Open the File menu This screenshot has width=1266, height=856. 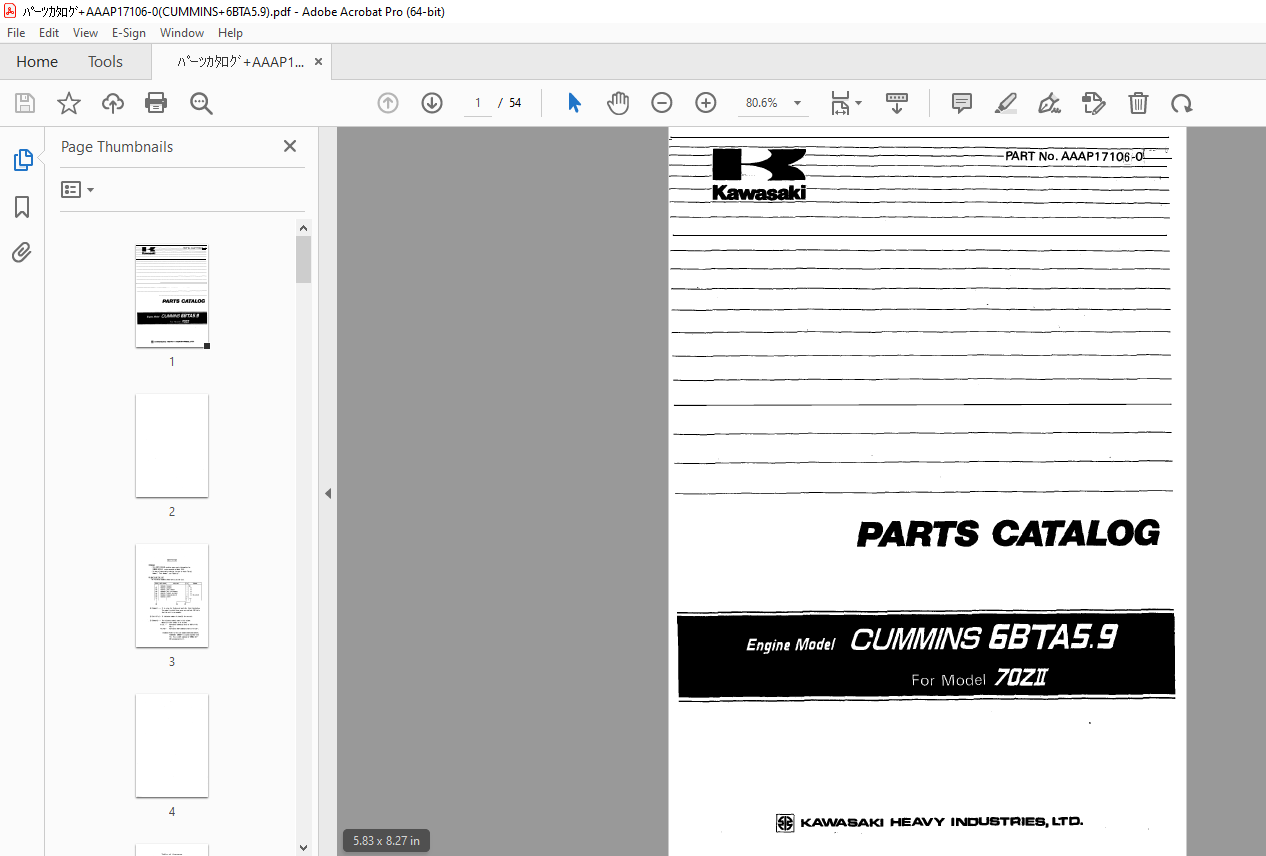point(16,33)
